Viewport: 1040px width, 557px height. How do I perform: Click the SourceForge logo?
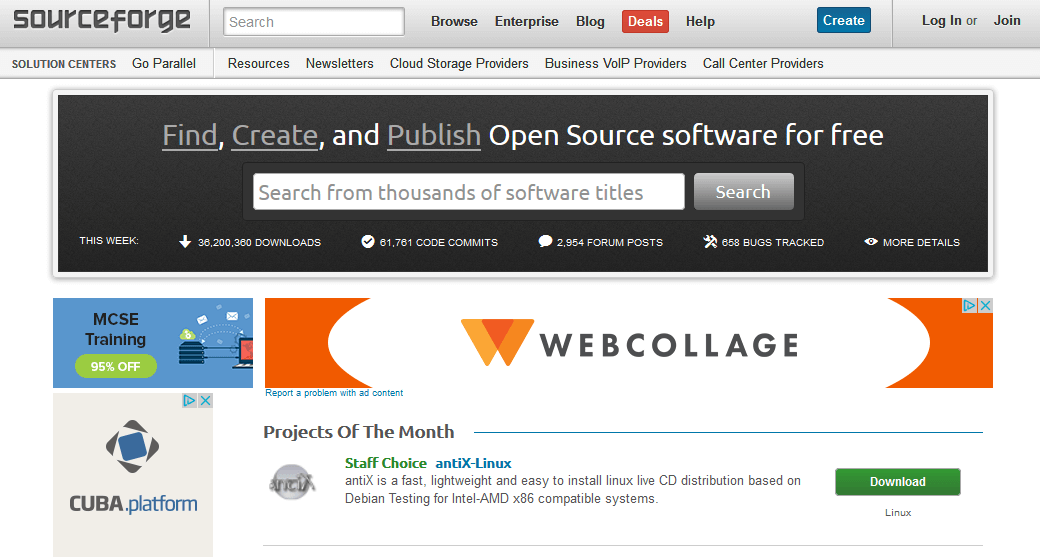point(102,19)
